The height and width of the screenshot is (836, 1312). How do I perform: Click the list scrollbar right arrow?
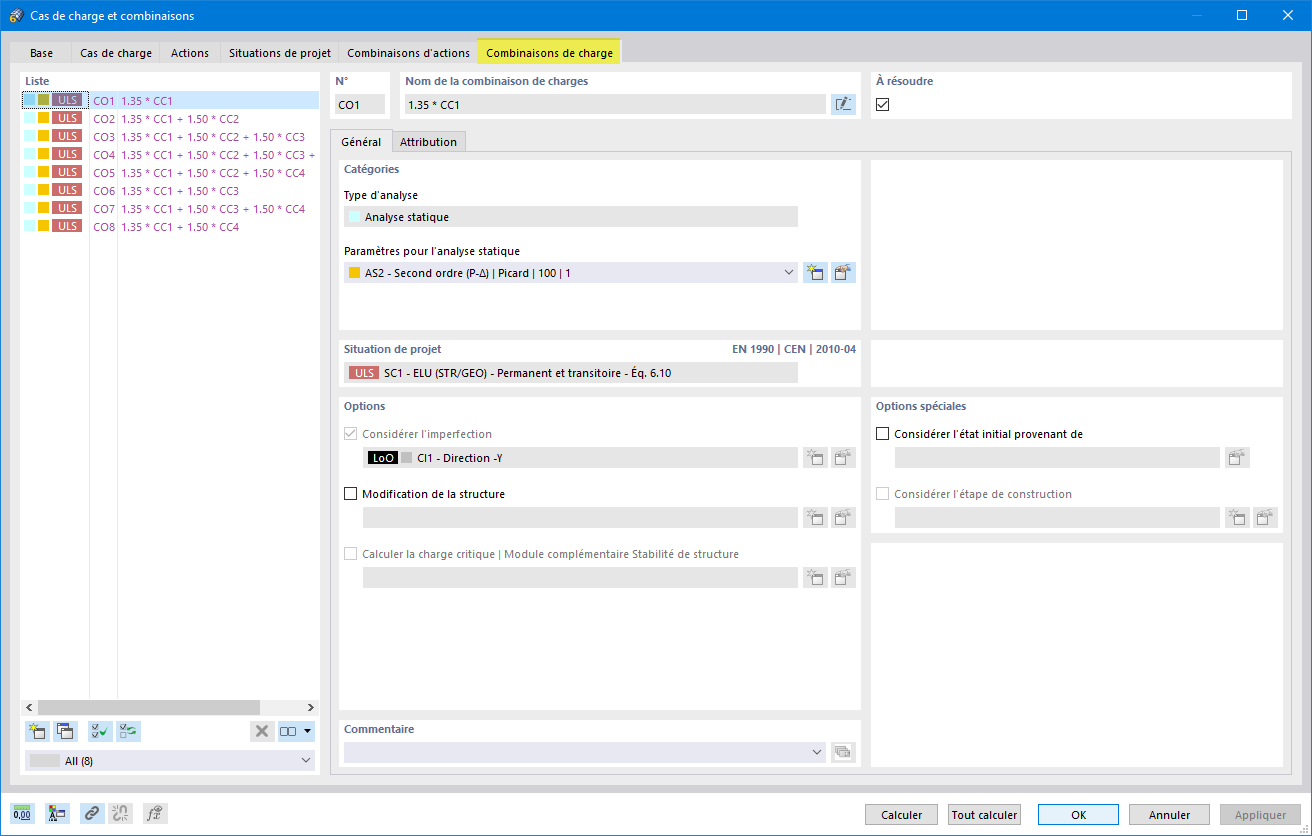click(310, 707)
